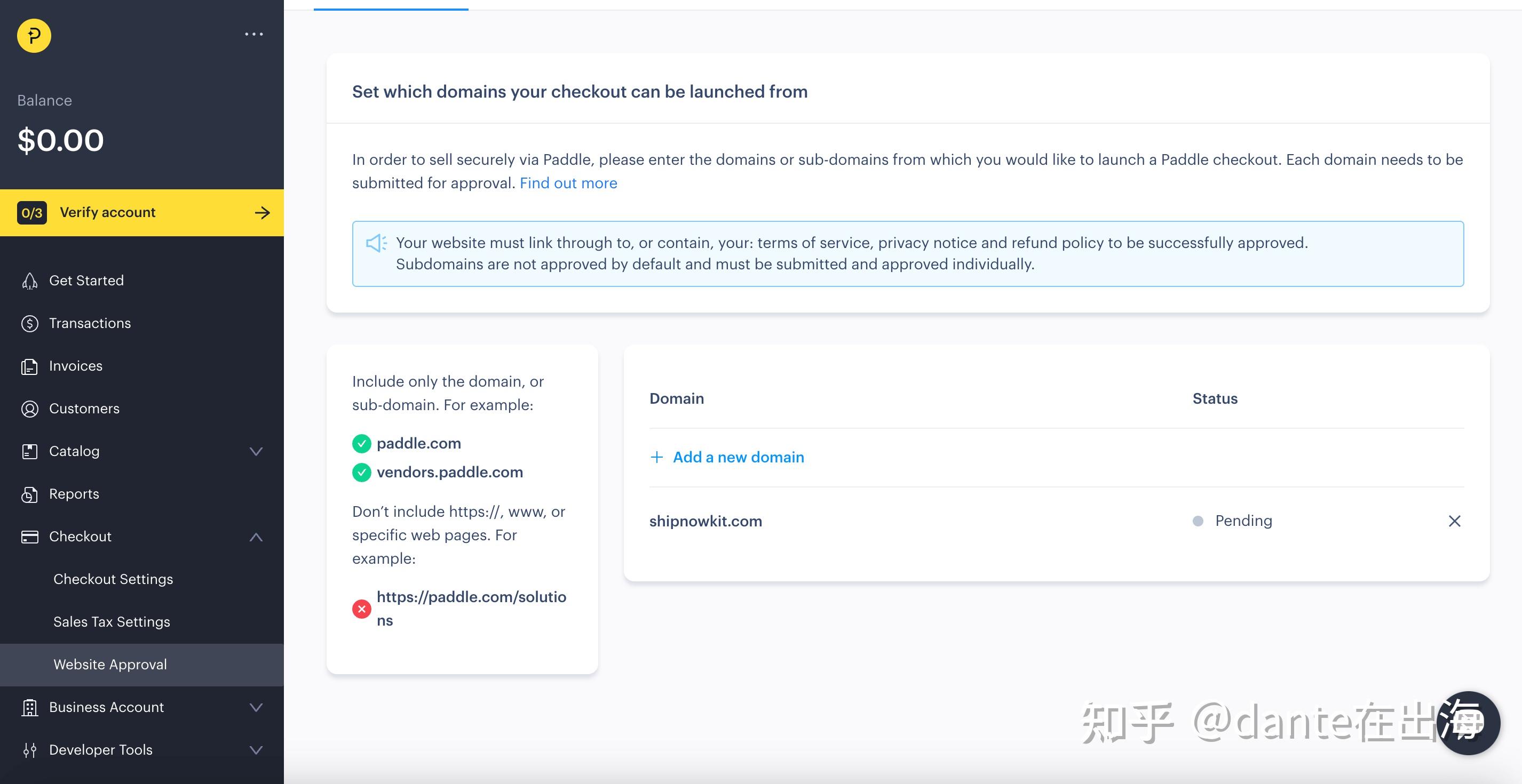Viewport: 1522px width, 784px height.
Task: Click the Verify account banner arrow
Action: click(x=263, y=212)
